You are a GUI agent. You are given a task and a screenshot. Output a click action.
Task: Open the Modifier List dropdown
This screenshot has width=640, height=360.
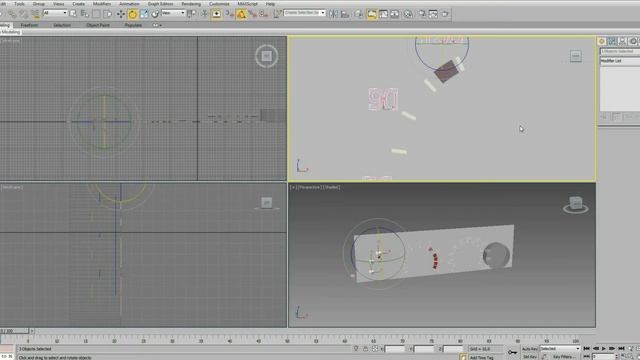point(620,61)
